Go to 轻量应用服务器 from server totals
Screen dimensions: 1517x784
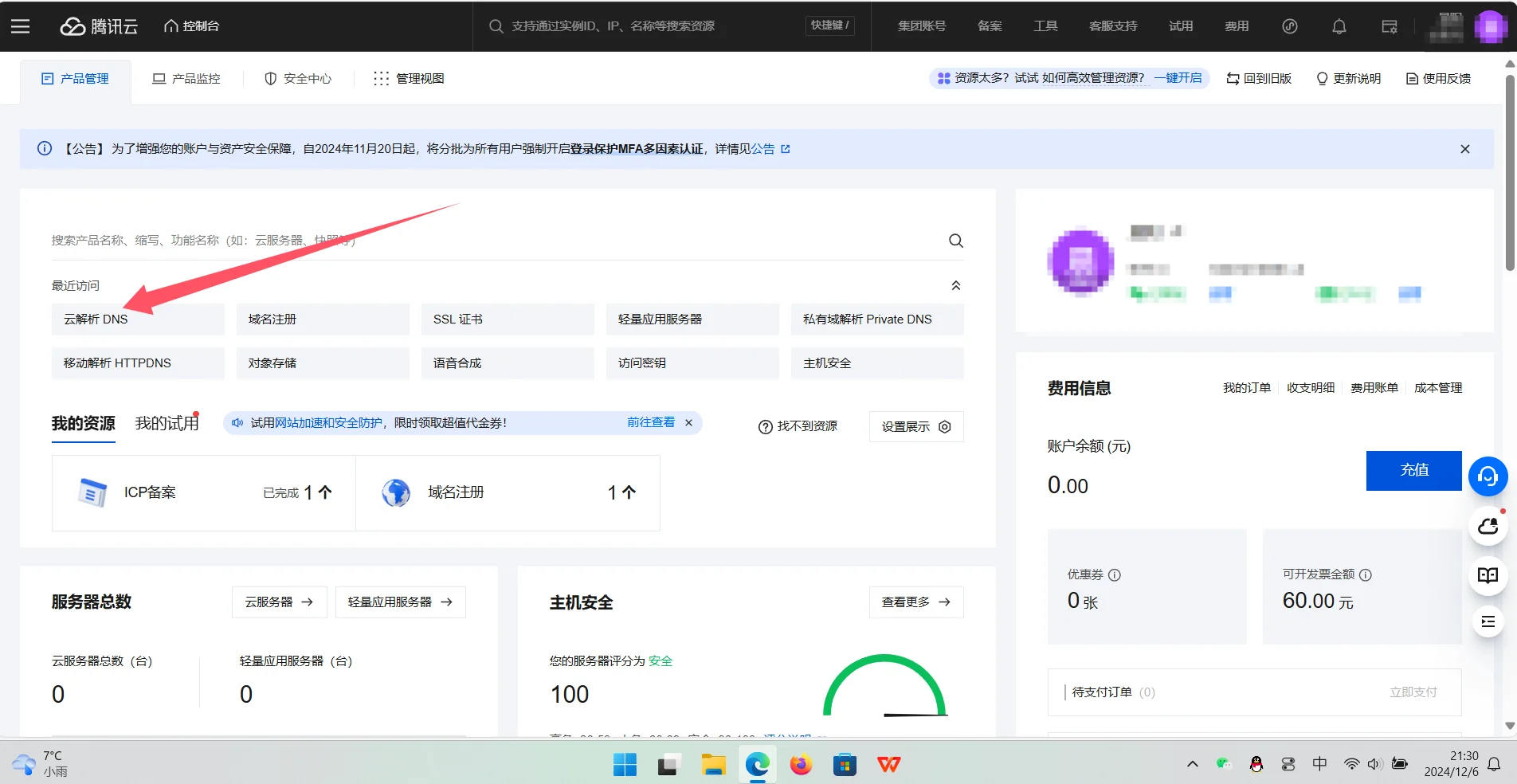click(400, 602)
